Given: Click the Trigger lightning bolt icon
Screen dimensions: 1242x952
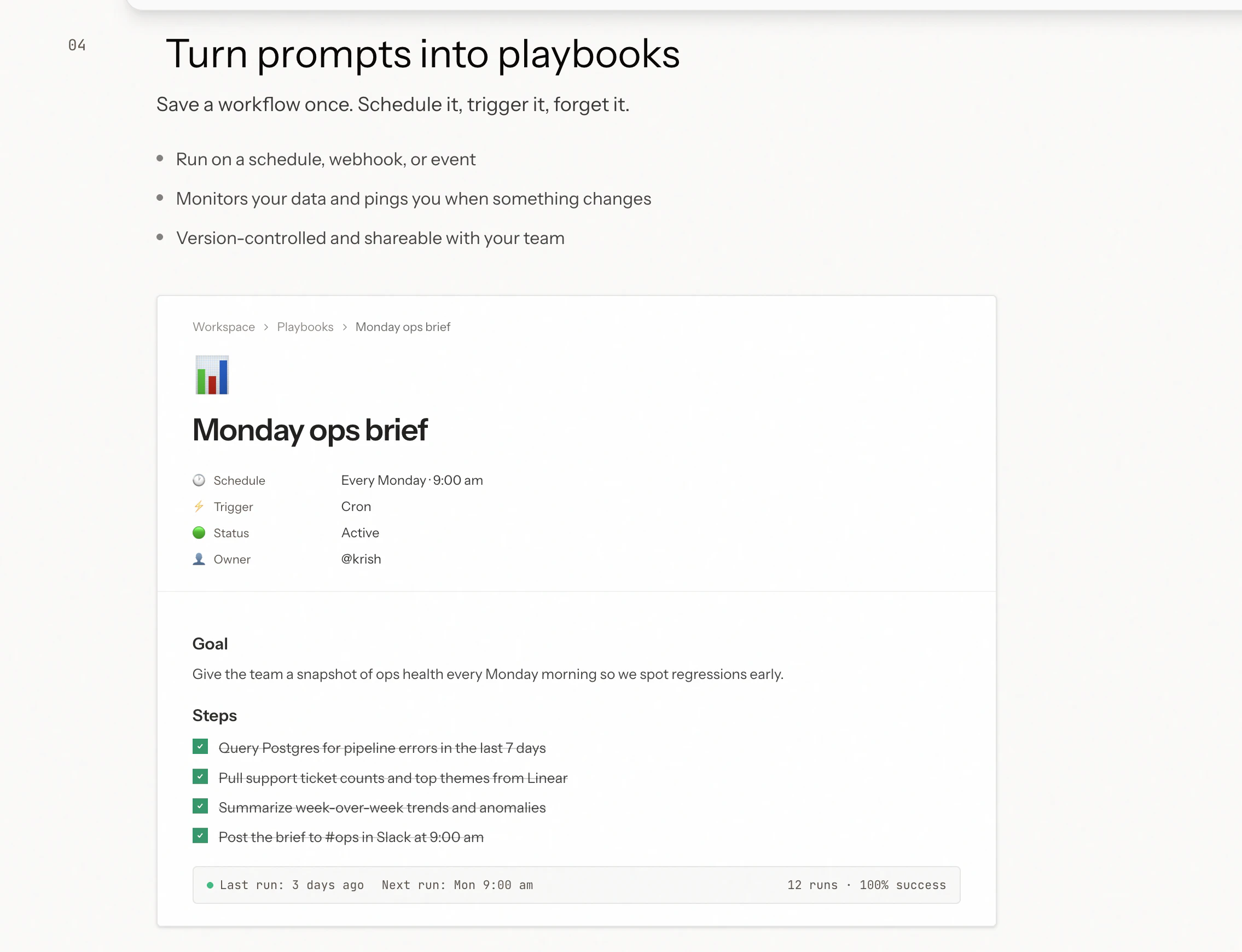Looking at the screenshot, I should [x=199, y=507].
